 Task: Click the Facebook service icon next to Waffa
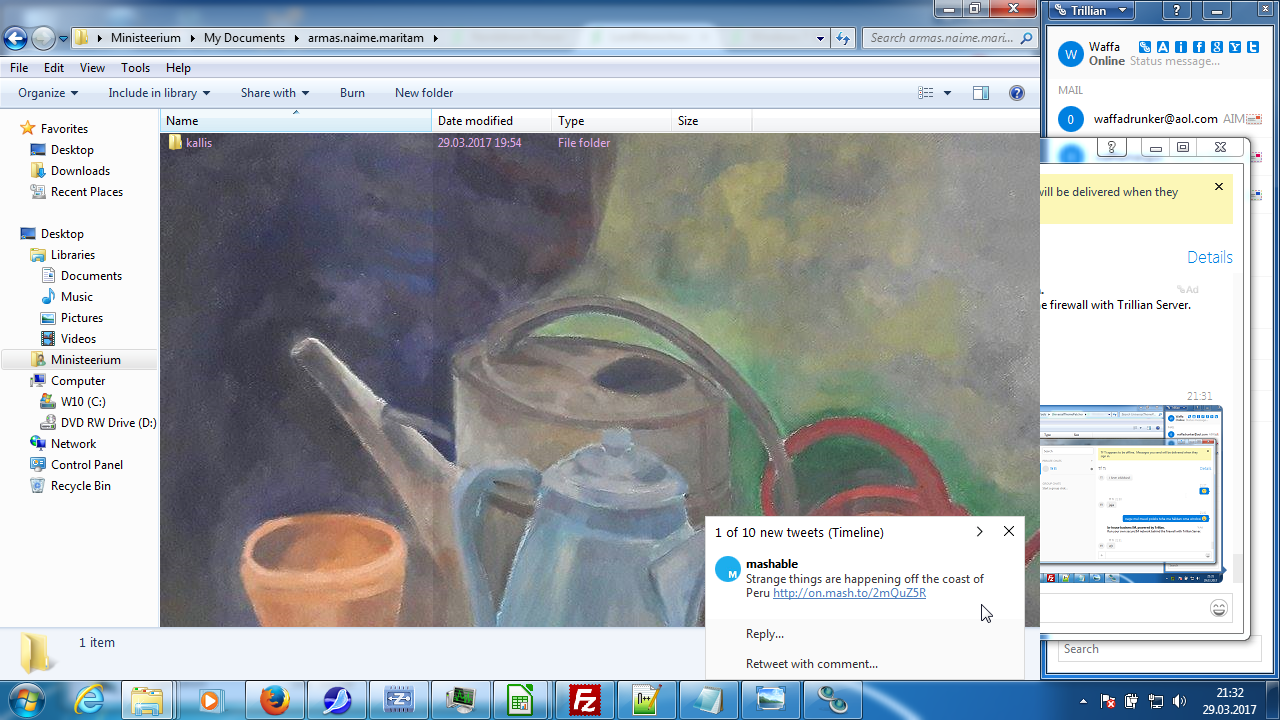pos(1199,47)
